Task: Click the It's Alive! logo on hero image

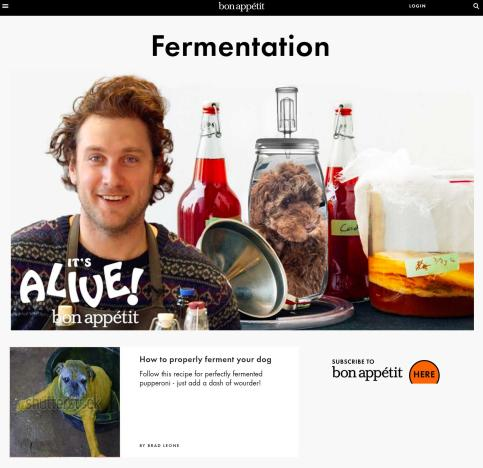Action: tap(81, 282)
